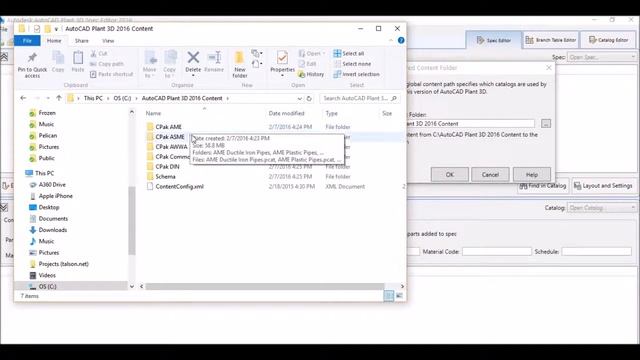The image size is (640, 360).
Task: Click the horizontal scrollbar in file list
Action: point(264,287)
